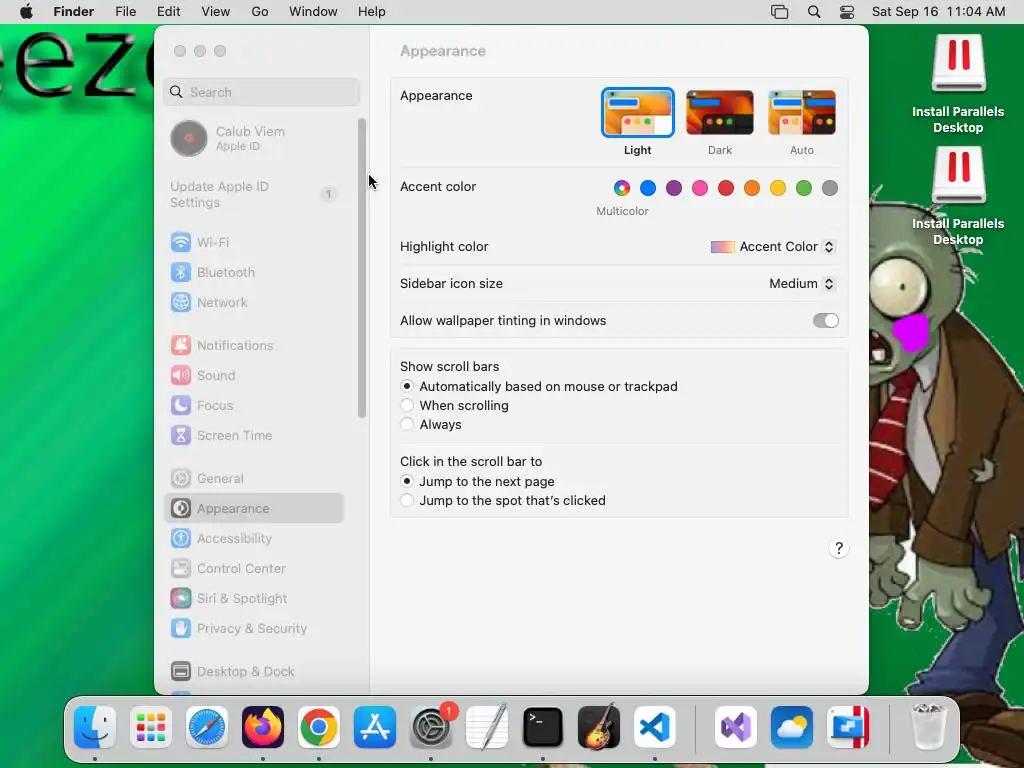This screenshot has height=768, width=1024.
Task: Open Highlight color Accent Color dropdown
Action: click(x=773, y=247)
